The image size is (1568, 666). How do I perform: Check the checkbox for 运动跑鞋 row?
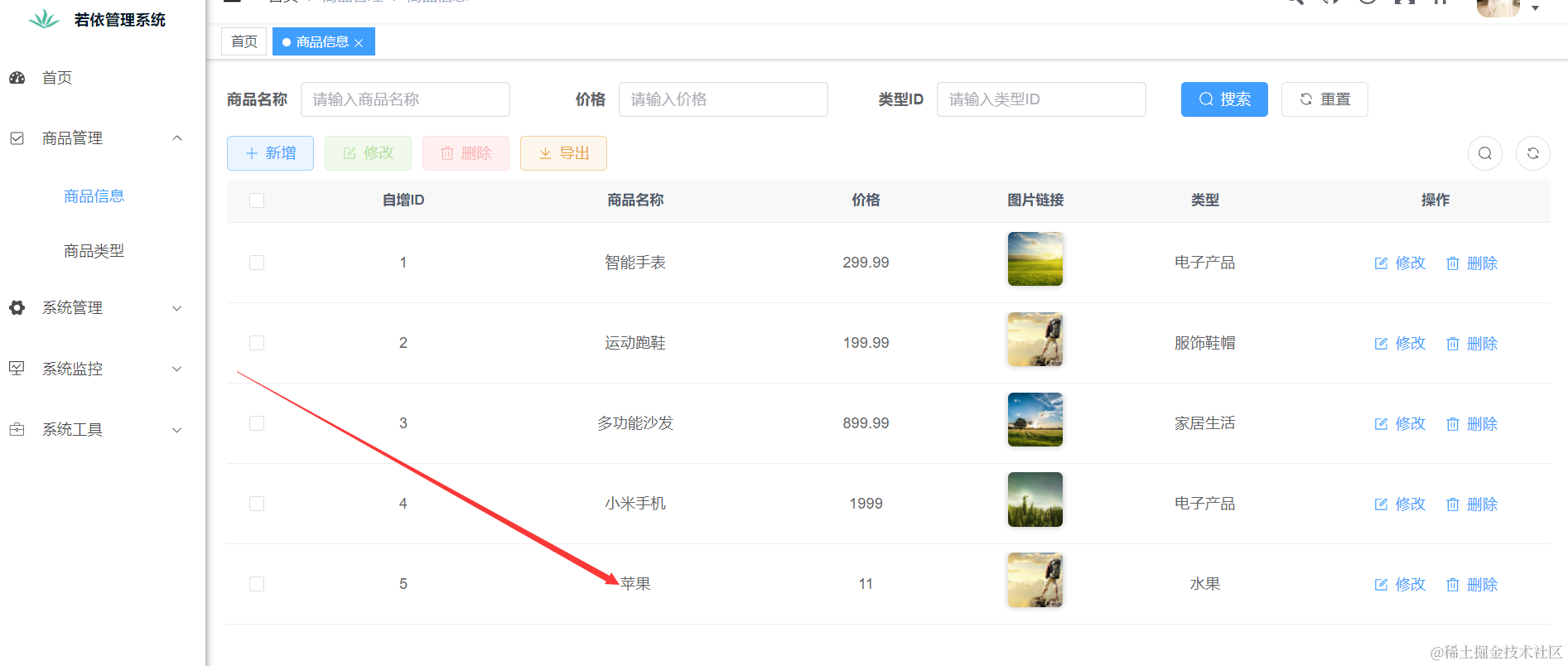pyautogui.click(x=257, y=343)
